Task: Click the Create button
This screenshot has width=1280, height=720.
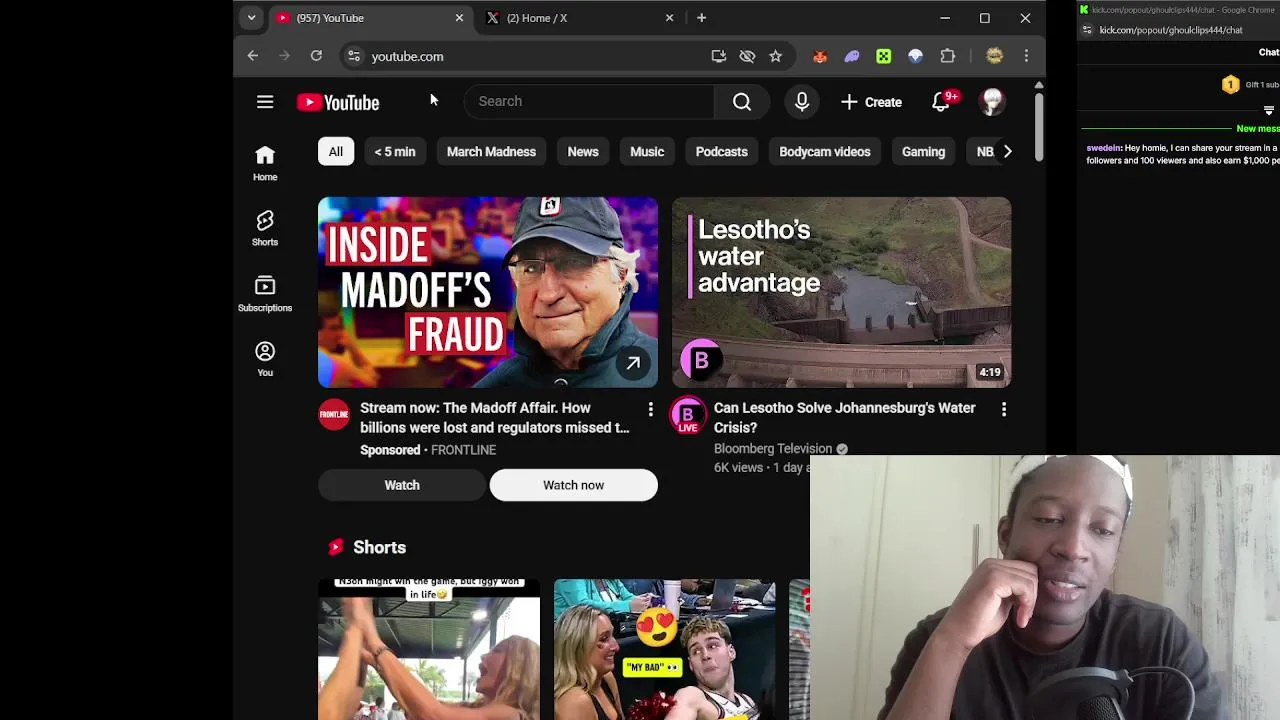Action: tap(872, 102)
